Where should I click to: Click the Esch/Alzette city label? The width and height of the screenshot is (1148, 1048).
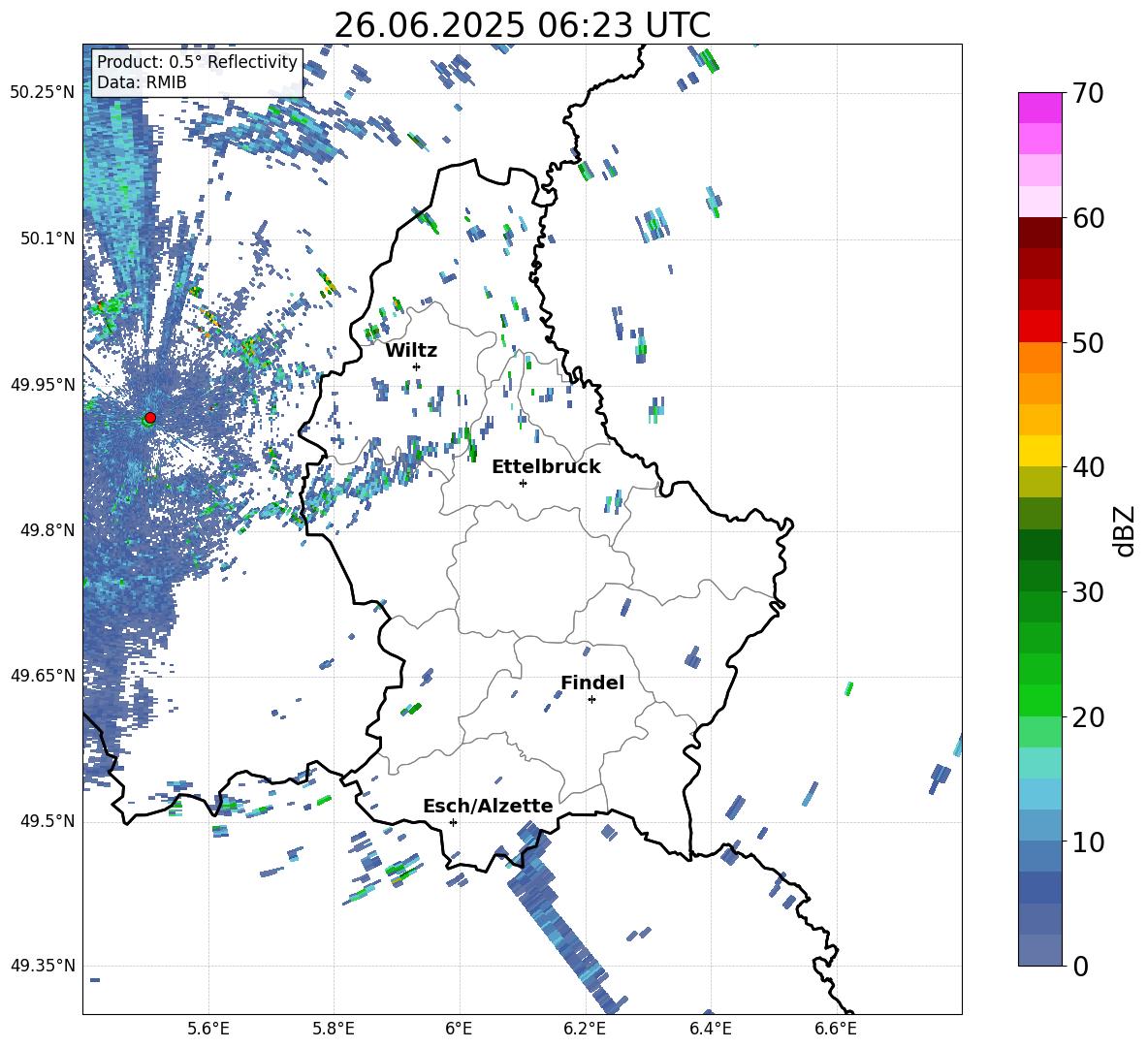click(x=489, y=806)
